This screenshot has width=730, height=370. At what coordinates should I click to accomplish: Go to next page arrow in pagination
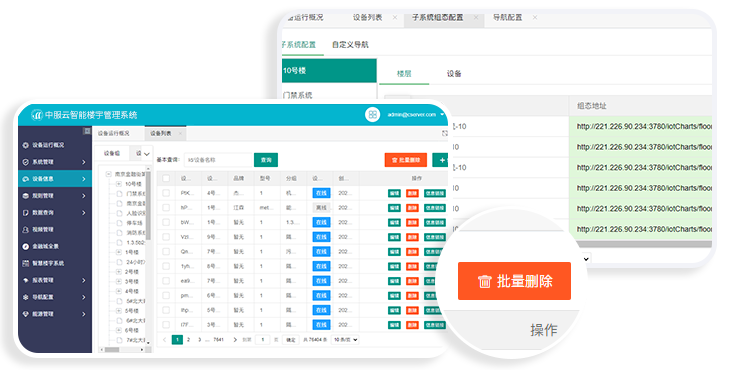[x=235, y=340]
